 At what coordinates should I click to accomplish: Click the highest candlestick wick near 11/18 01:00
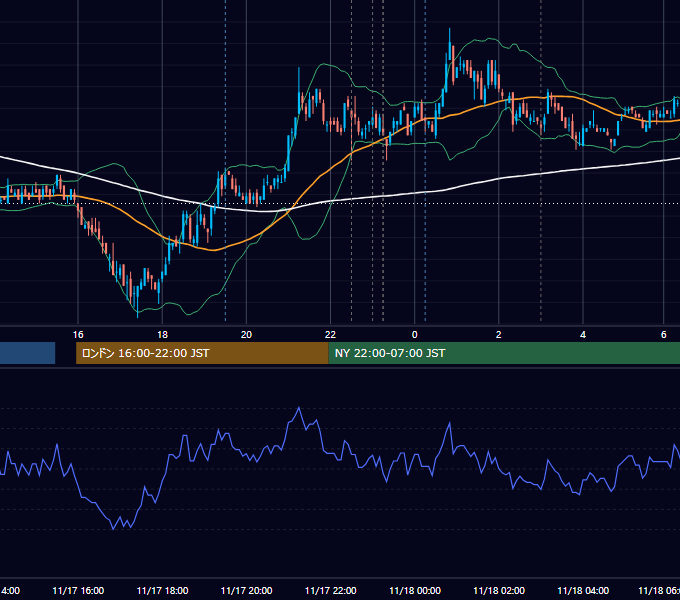450,37
